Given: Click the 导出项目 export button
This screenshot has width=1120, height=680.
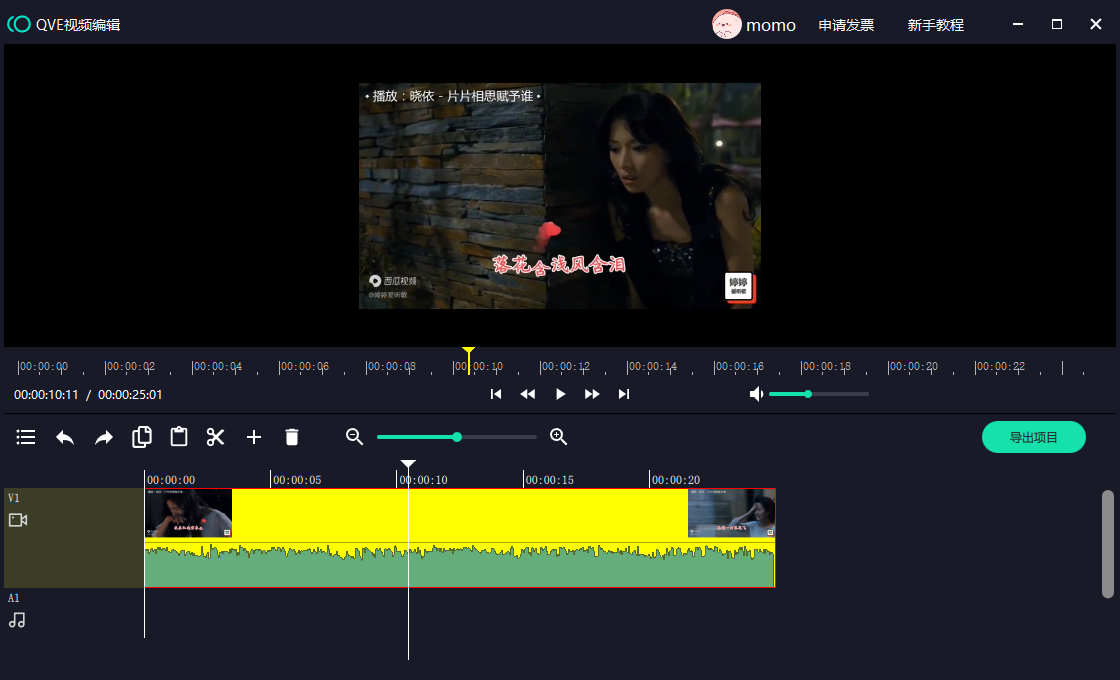Looking at the screenshot, I should tap(1033, 437).
